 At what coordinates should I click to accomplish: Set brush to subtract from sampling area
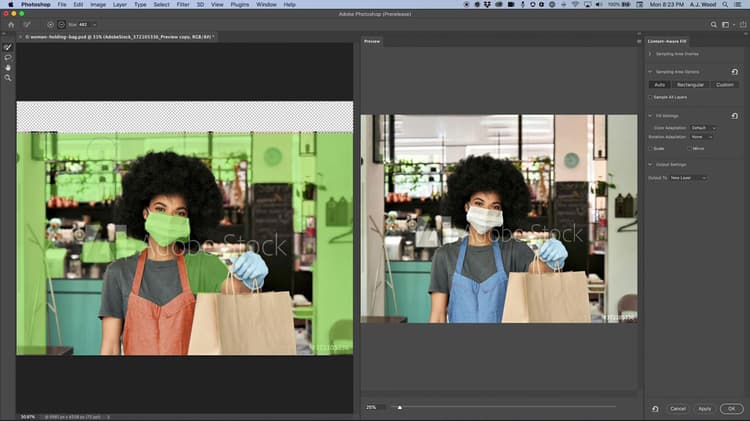(x=61, y=24)
